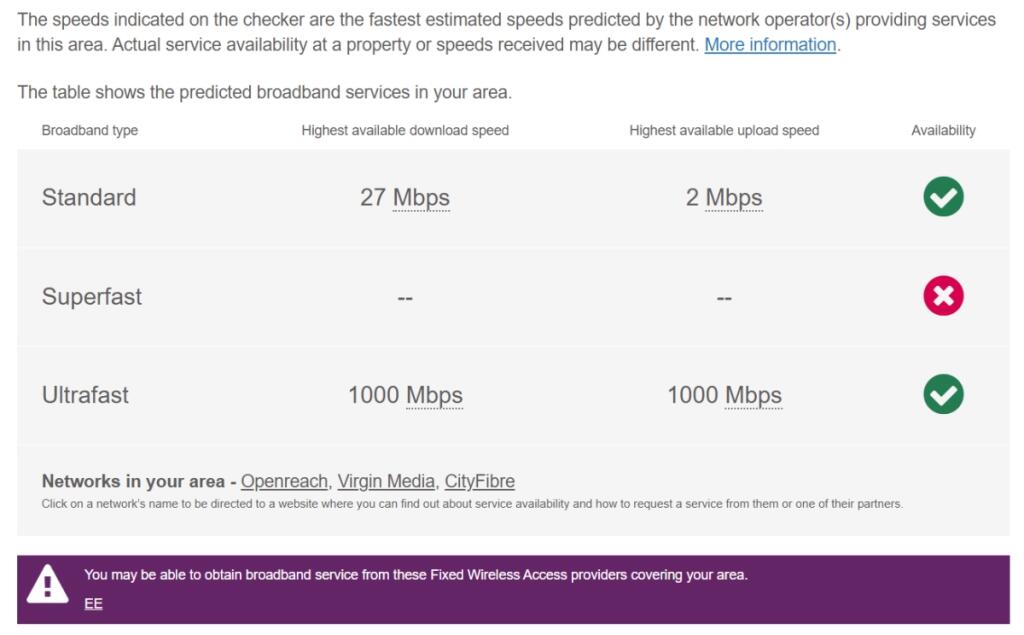Open the CityFibre network link
Screen dimensions: 1024x635
(480, 481)
